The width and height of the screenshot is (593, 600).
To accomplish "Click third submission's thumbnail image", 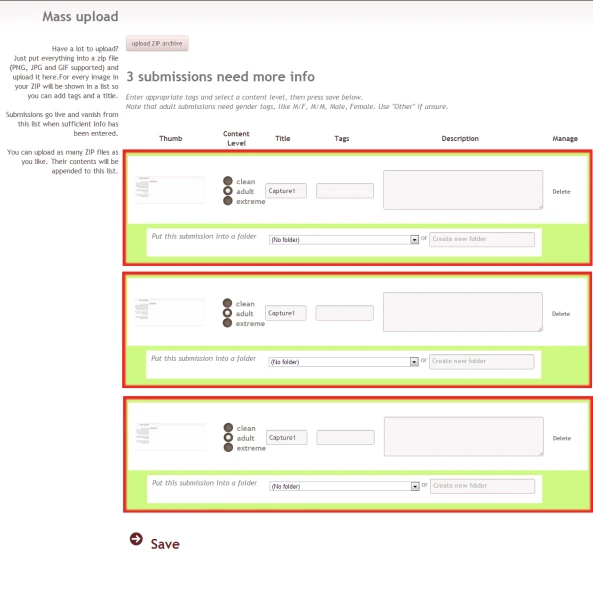I will click(x=170, y=437).
